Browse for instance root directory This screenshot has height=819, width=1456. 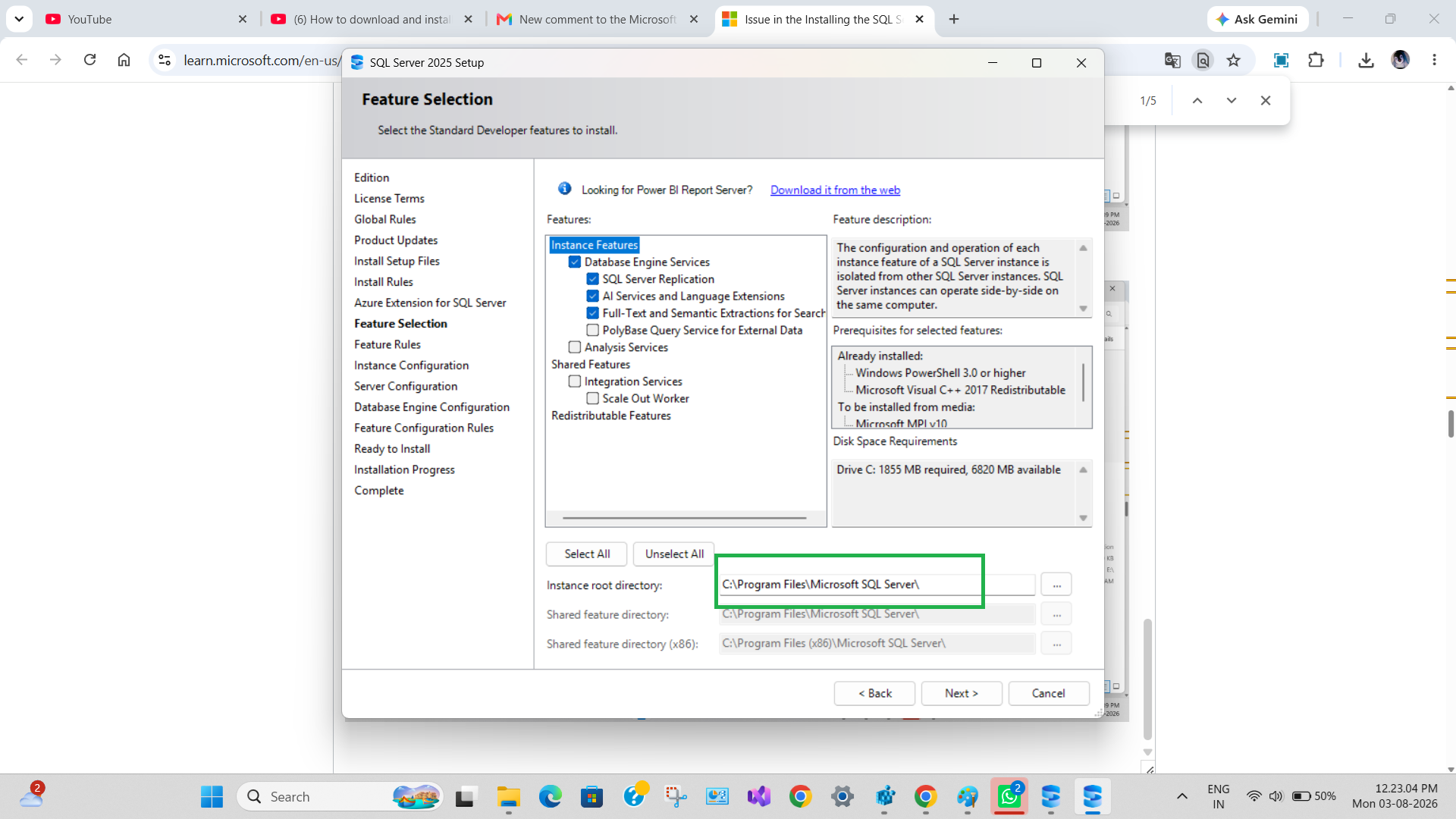click(x=1056, y=584)
